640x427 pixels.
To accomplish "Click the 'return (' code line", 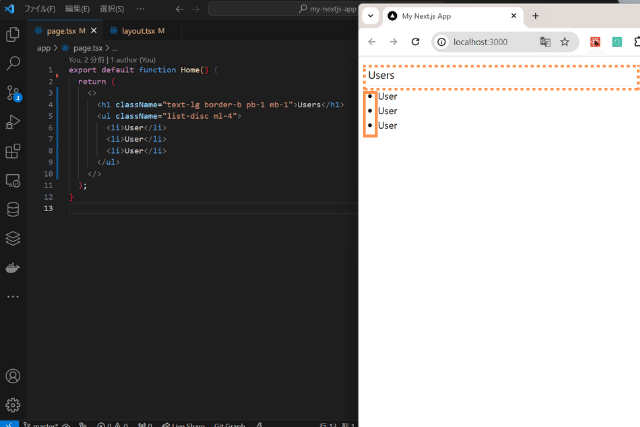I will click(x=97, y=81).
